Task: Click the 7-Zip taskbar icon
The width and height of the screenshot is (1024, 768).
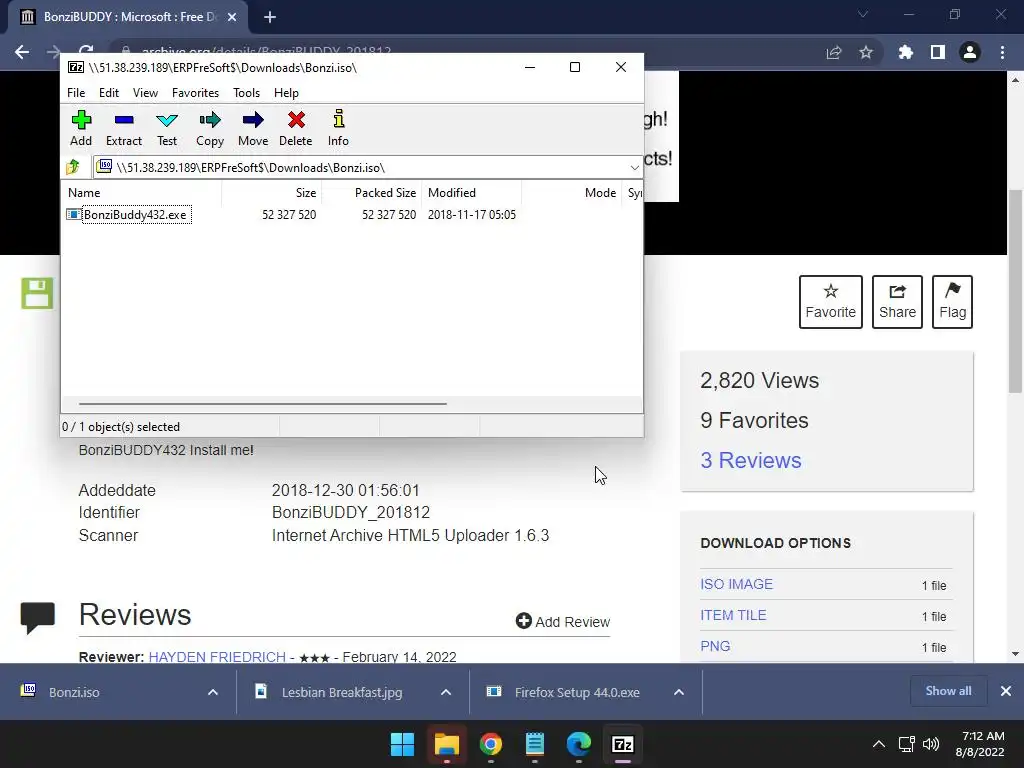Action: [623, 744]
